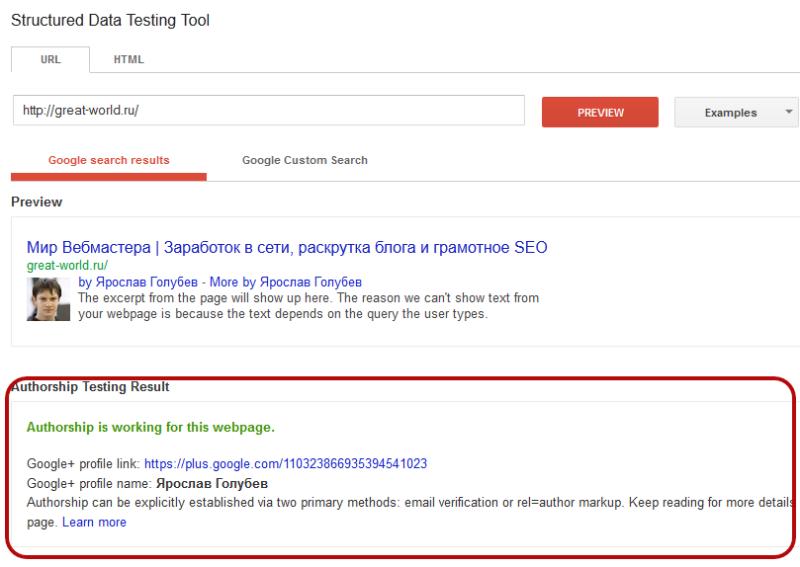This screenshot has width=800, height=567.
Task: Click the bold Google+ profile name Ярослав Голубев
Action: [x=212, y=483]
